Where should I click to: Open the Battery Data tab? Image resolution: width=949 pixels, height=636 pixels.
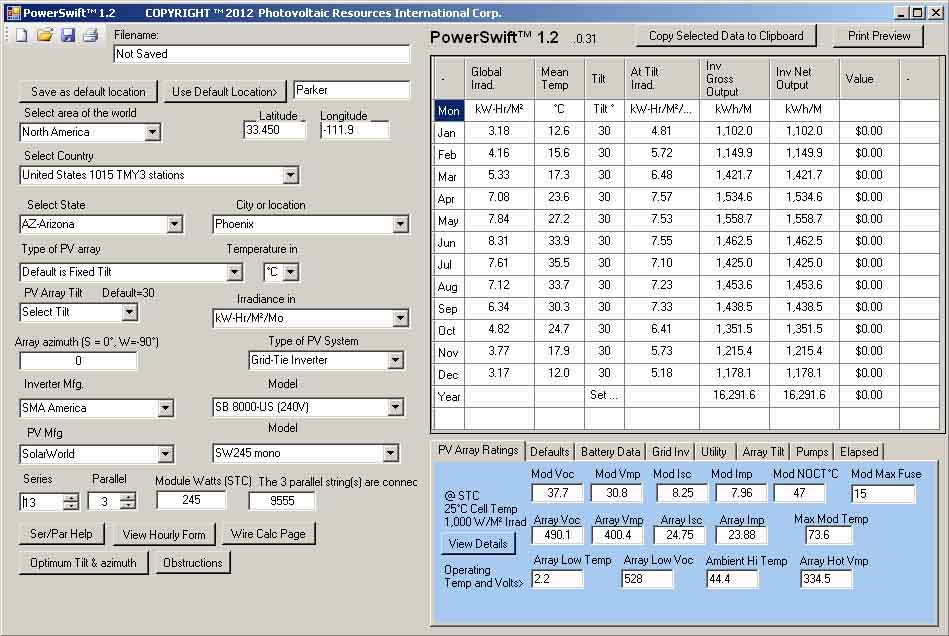coord(610,451)
